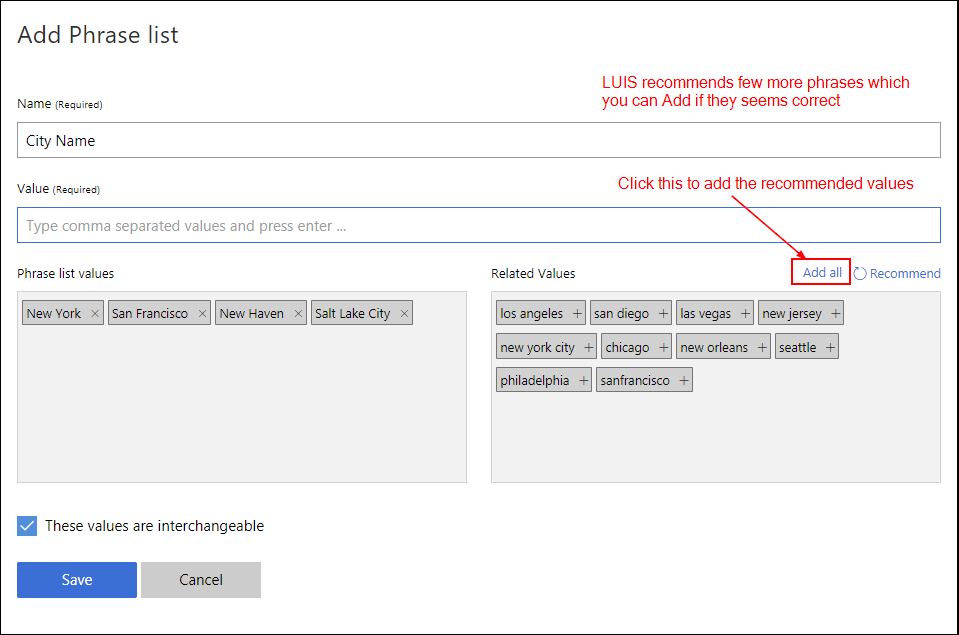The image size is (959, 635).
Task: Uncheck These values are interchangeable
Action: 28,526
